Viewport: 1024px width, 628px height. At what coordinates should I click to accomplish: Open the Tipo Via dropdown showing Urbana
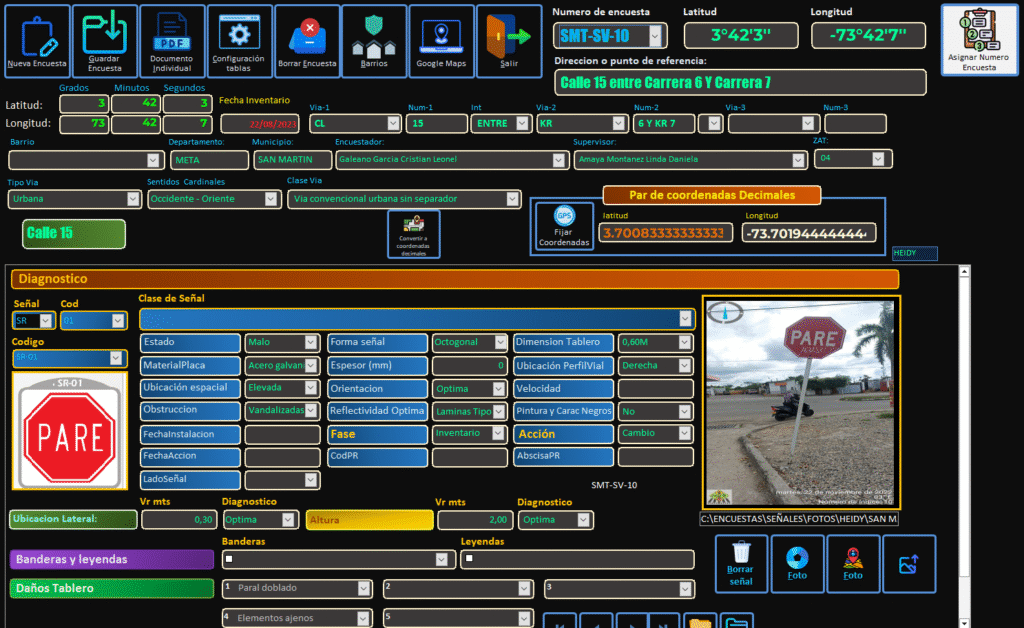pos(133,199)
